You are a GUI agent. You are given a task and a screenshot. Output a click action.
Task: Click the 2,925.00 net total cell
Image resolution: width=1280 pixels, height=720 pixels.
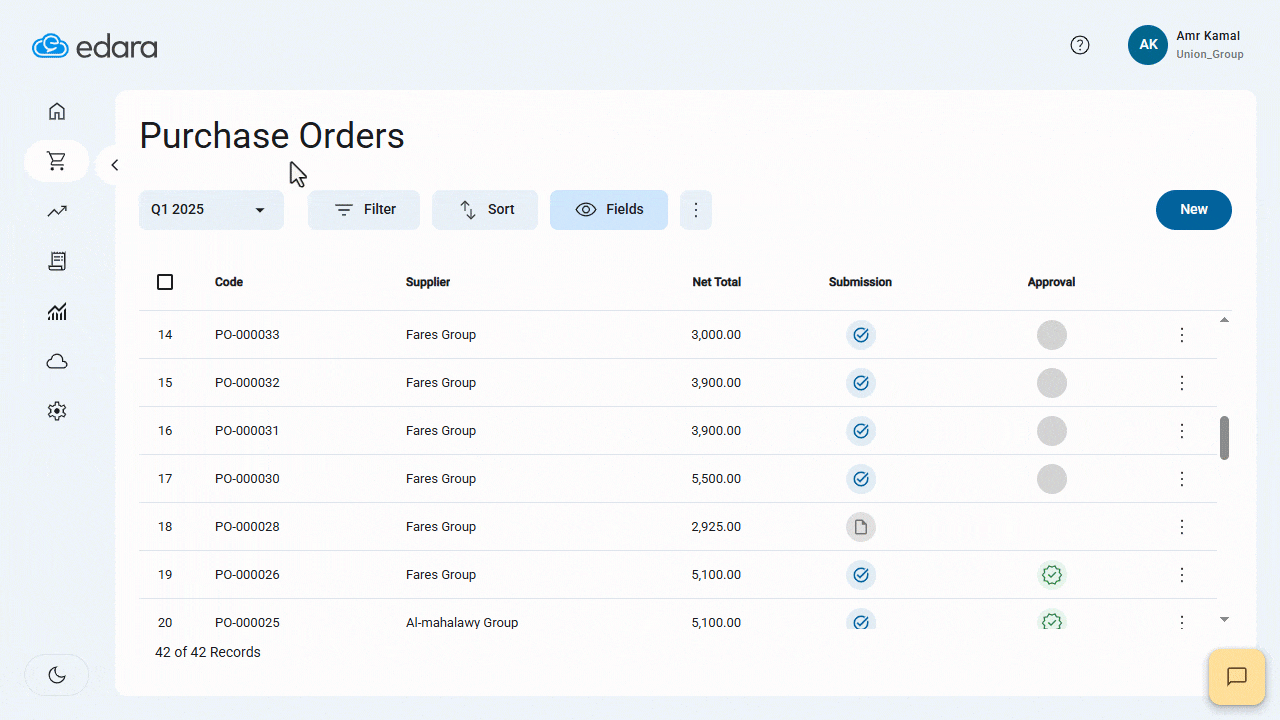[x=716, y=527]
